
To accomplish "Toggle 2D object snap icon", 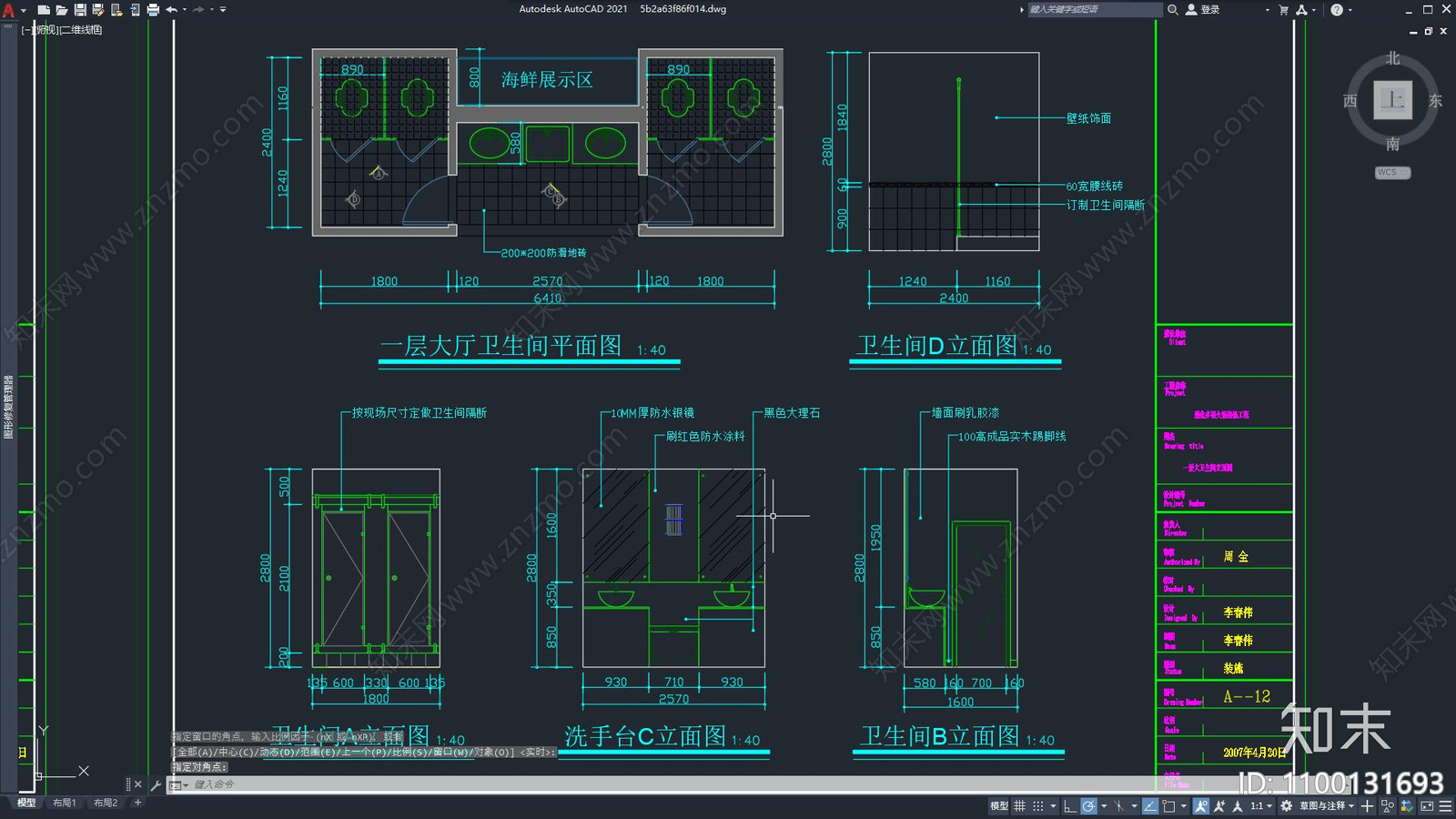I will [1168, 806].
